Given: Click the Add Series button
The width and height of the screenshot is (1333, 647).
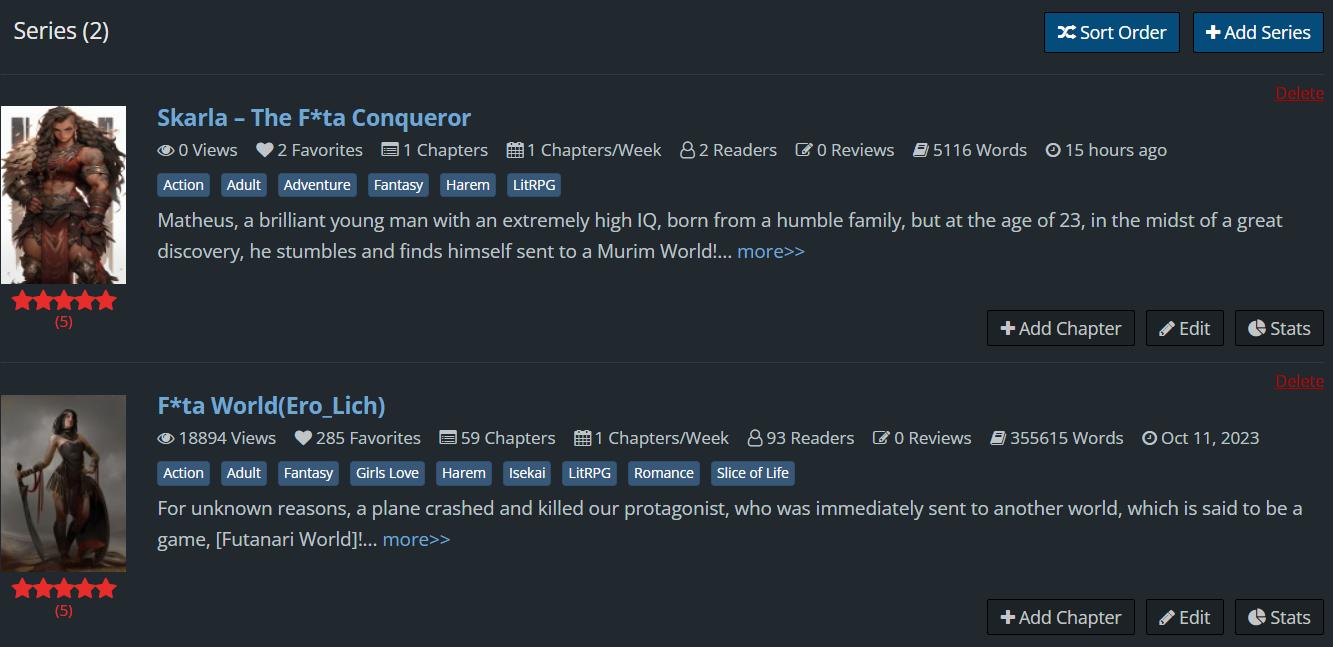Looking at the screenshot, I should [1258, 32].
